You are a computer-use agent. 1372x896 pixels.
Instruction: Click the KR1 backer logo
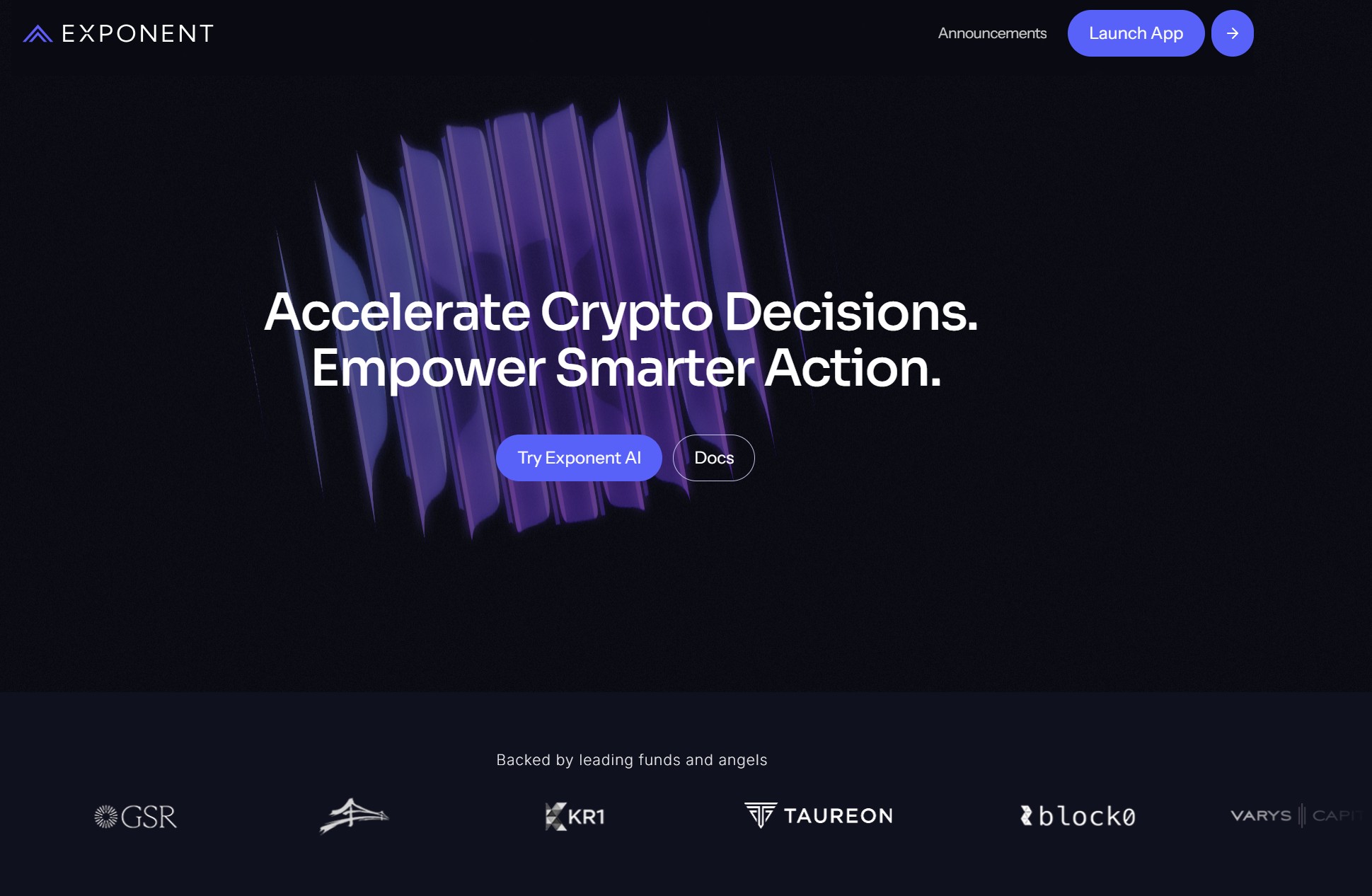coord(574,815)
